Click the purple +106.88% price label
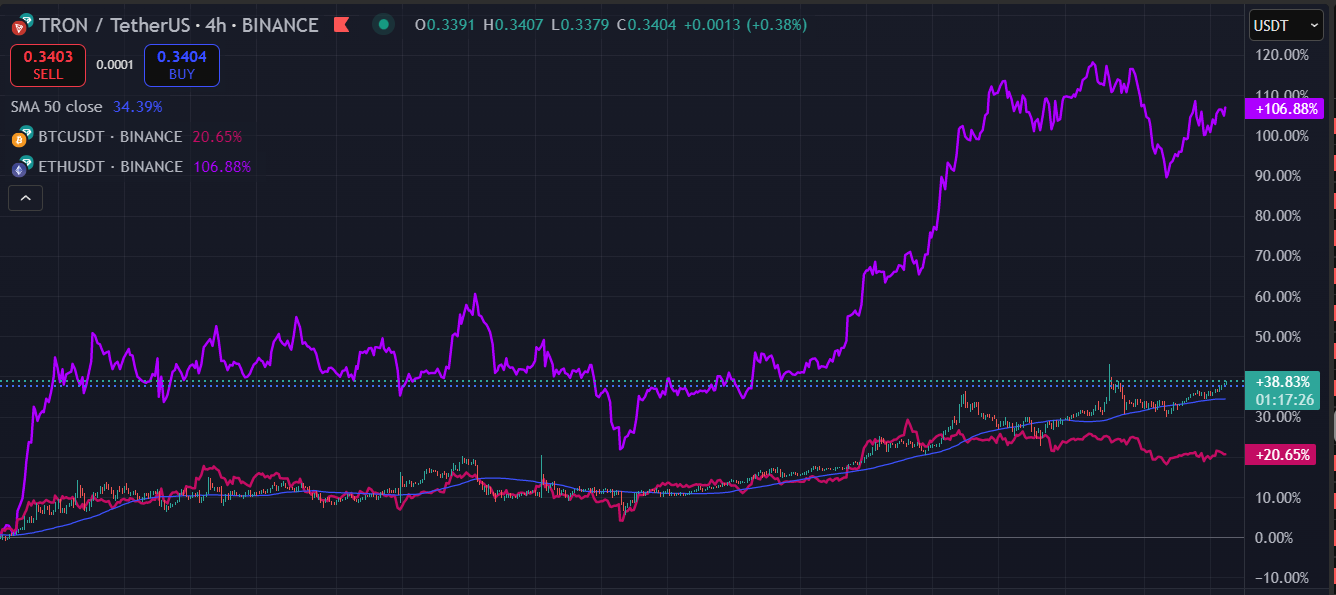 click(1284, 109)
